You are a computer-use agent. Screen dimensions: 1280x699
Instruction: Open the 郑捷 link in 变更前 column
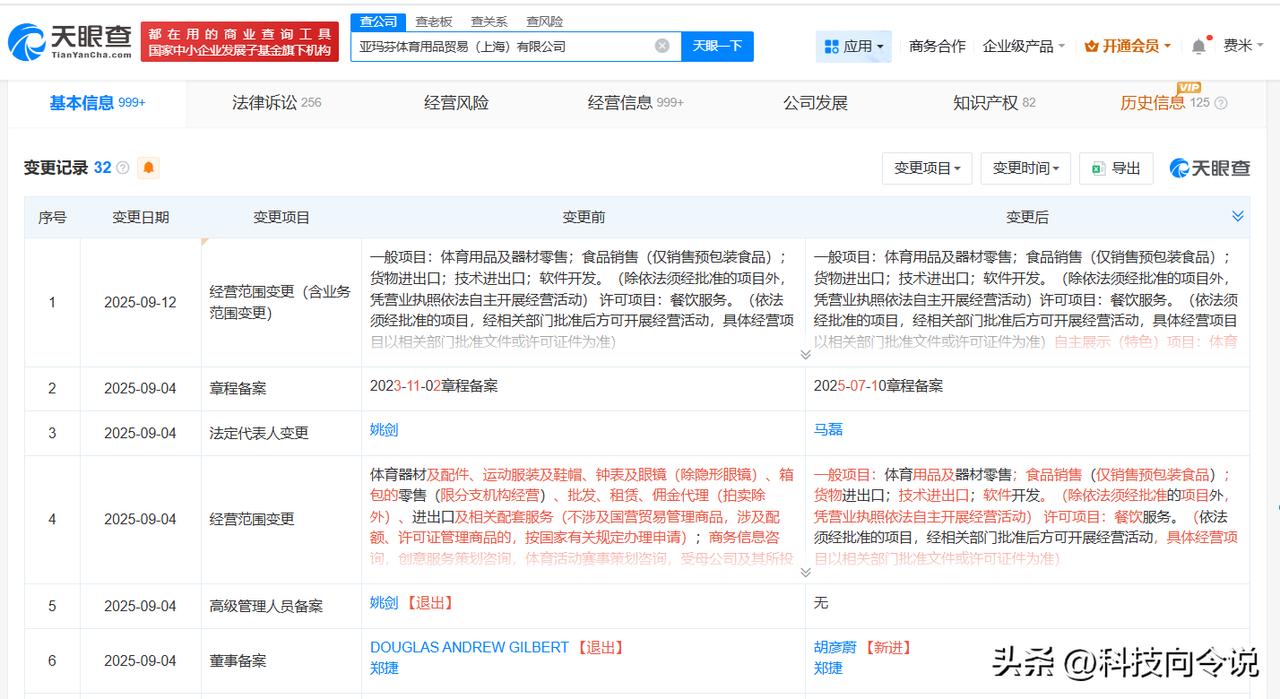click(384, 668)
